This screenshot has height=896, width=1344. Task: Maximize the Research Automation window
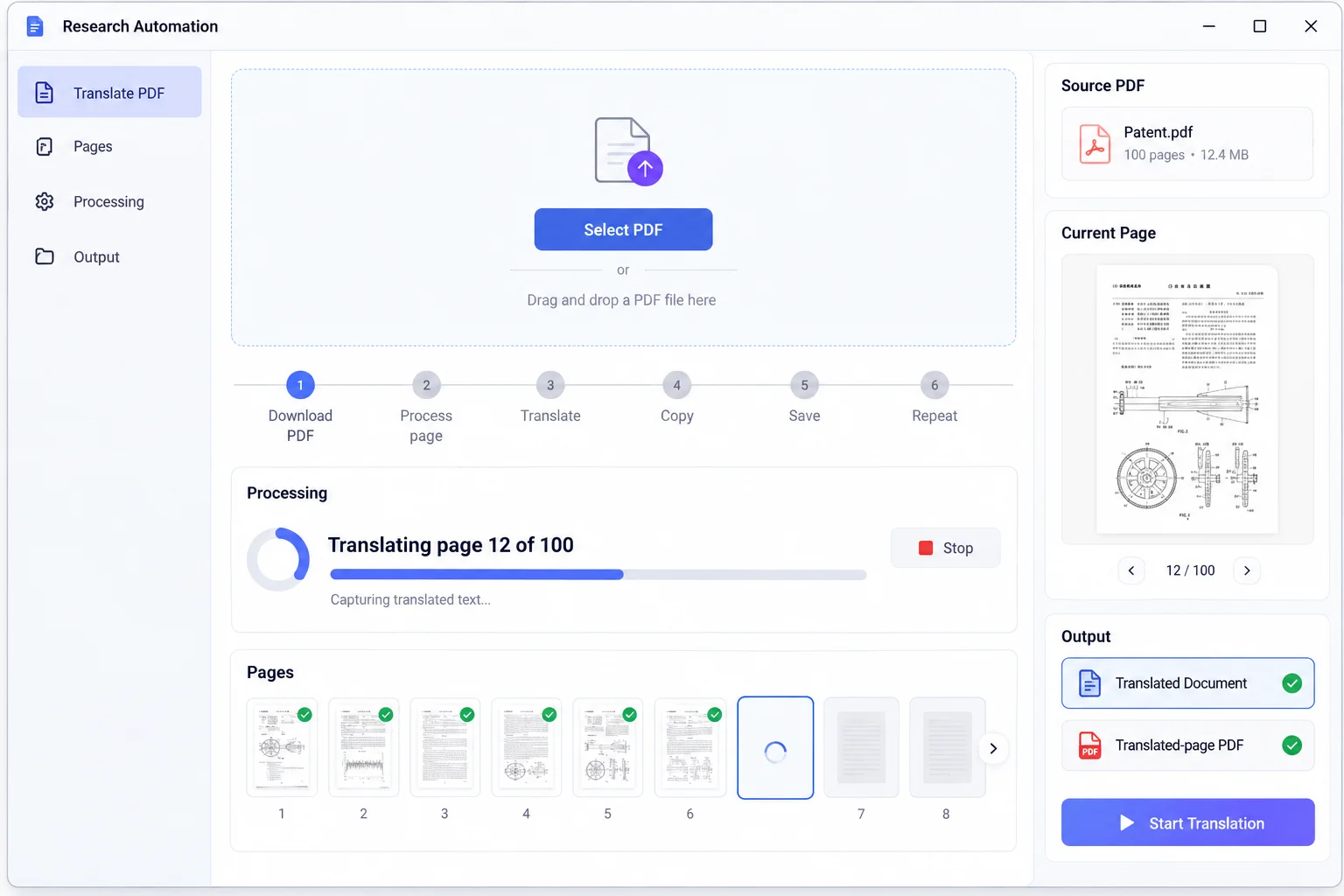(1260, 26)
